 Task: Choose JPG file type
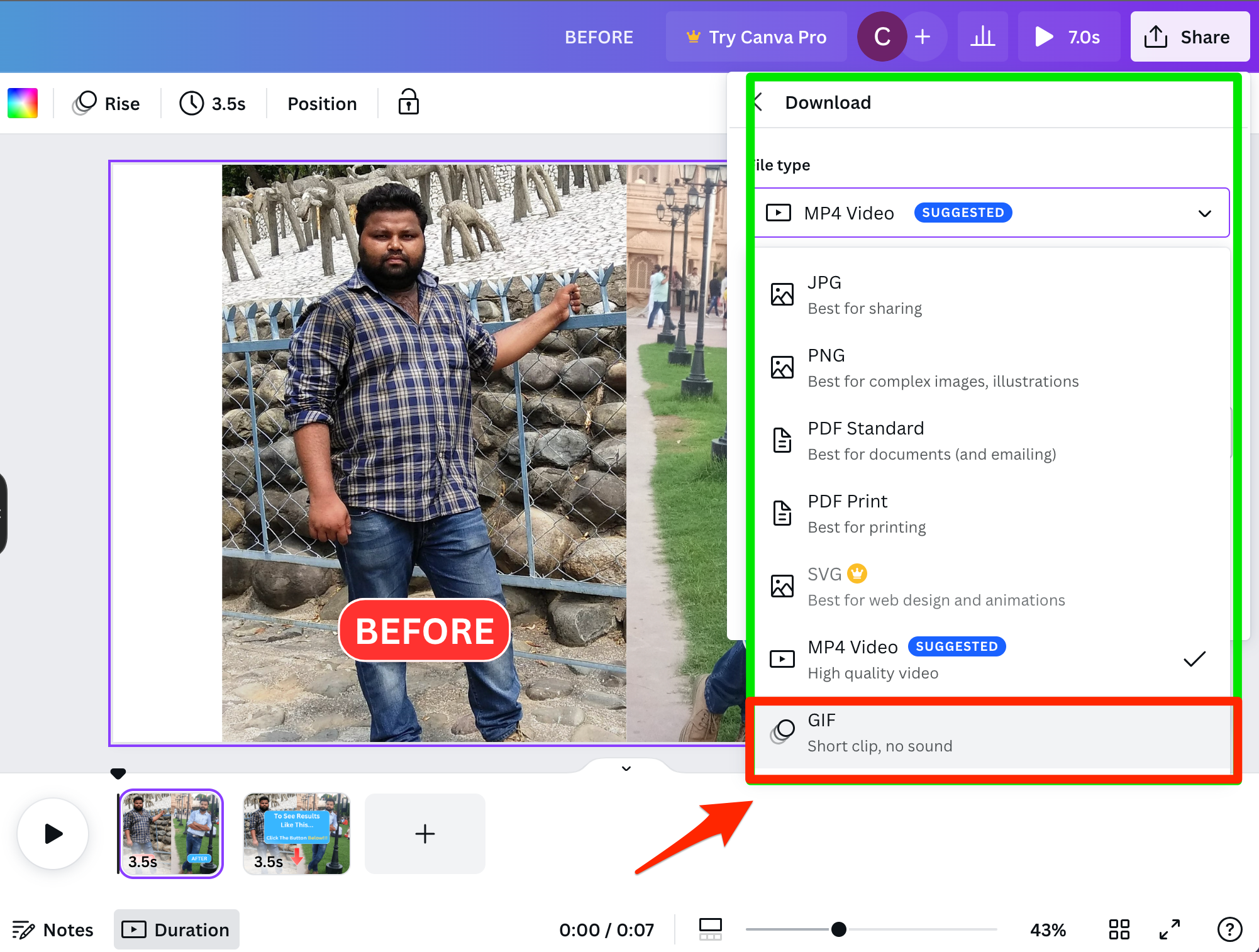pos(991,294)
